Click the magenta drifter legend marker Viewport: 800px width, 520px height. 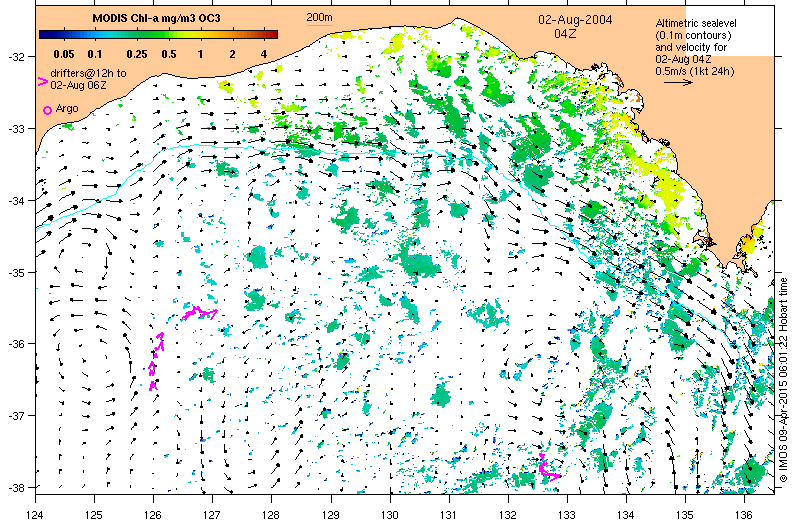pos(43,81)
